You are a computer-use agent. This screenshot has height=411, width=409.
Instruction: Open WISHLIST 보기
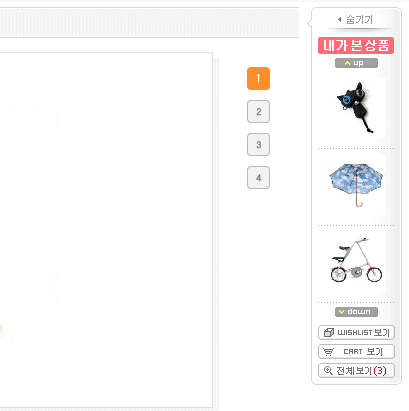point(356,332)
